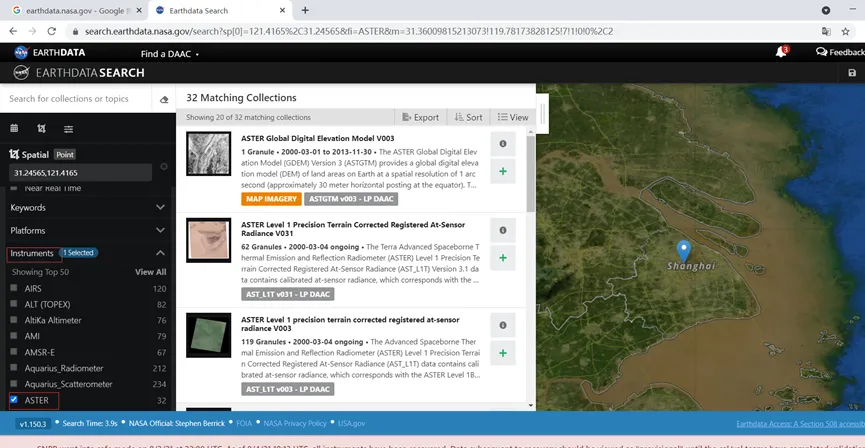This screenshot has height=448, width=865.
Task: Bookmark page with star icon
Action: point(845,31)
